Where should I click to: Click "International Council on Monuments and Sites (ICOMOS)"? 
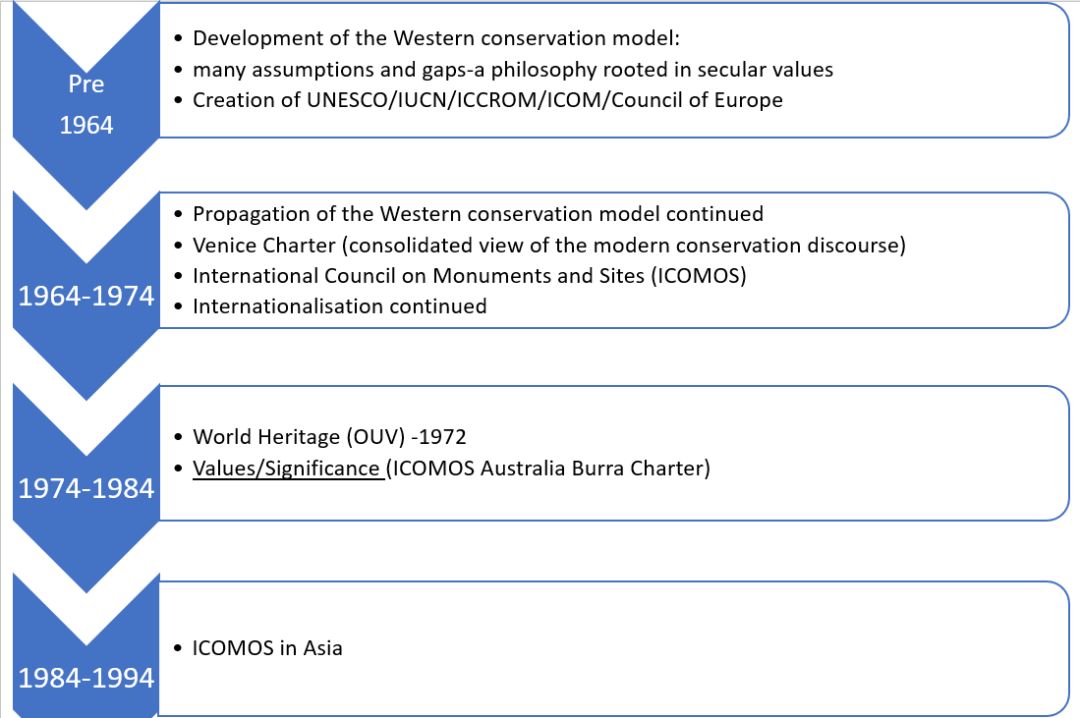470,276
